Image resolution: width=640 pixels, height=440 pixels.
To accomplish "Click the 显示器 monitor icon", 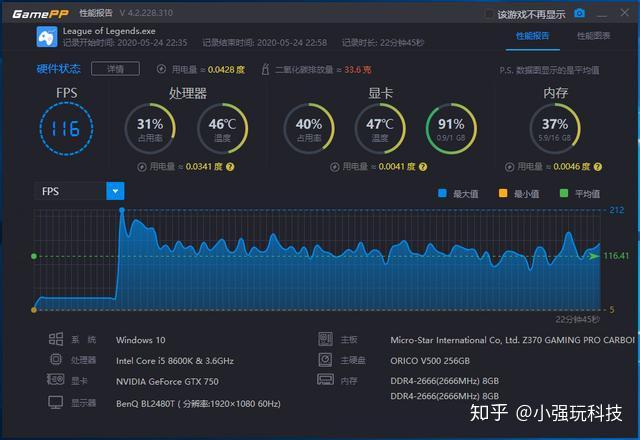I will (x=56, y=402).
